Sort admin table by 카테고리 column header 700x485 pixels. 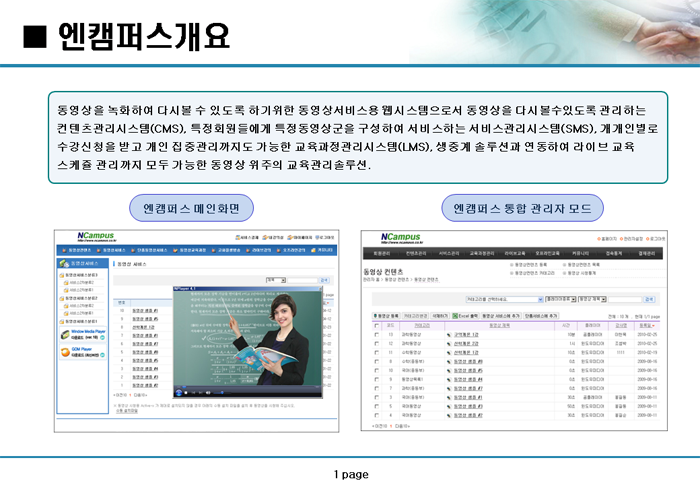422,326
